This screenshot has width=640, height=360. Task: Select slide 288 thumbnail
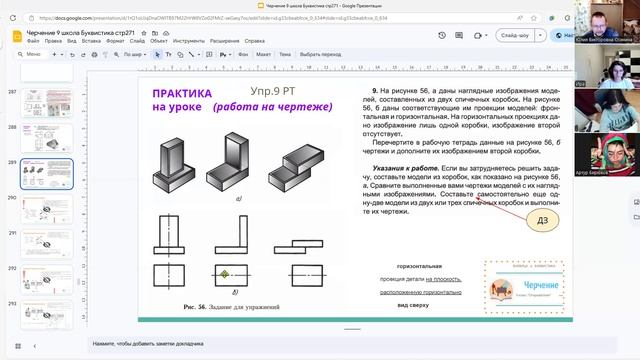coord(47,139)
